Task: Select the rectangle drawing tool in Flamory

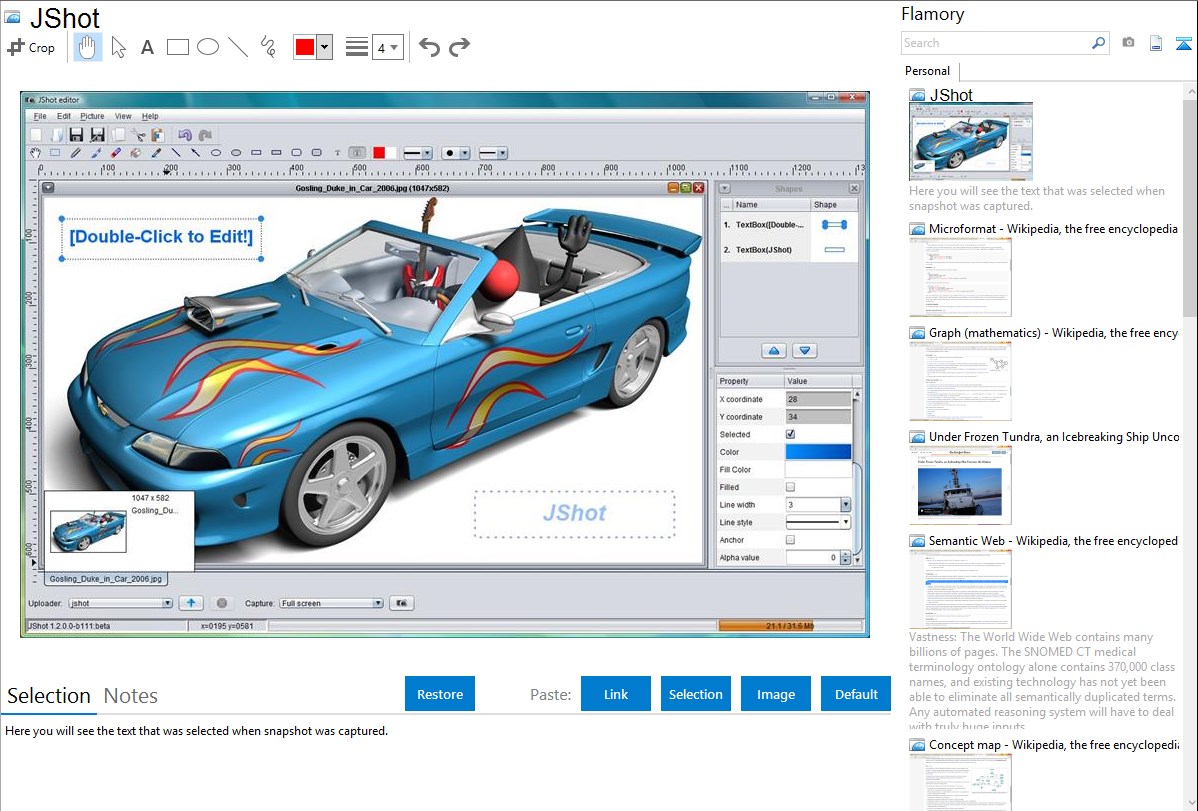Action: (178, 47)
